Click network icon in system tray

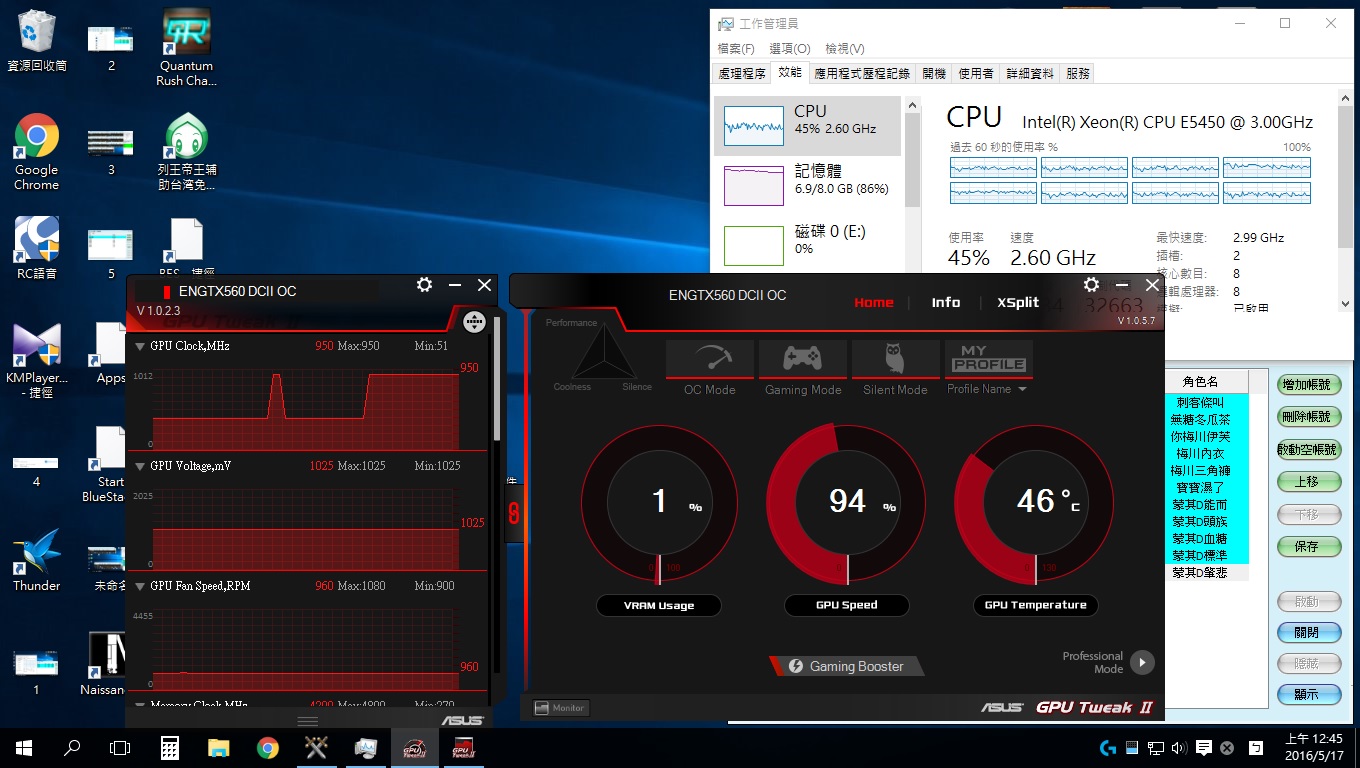point(1155,748)
